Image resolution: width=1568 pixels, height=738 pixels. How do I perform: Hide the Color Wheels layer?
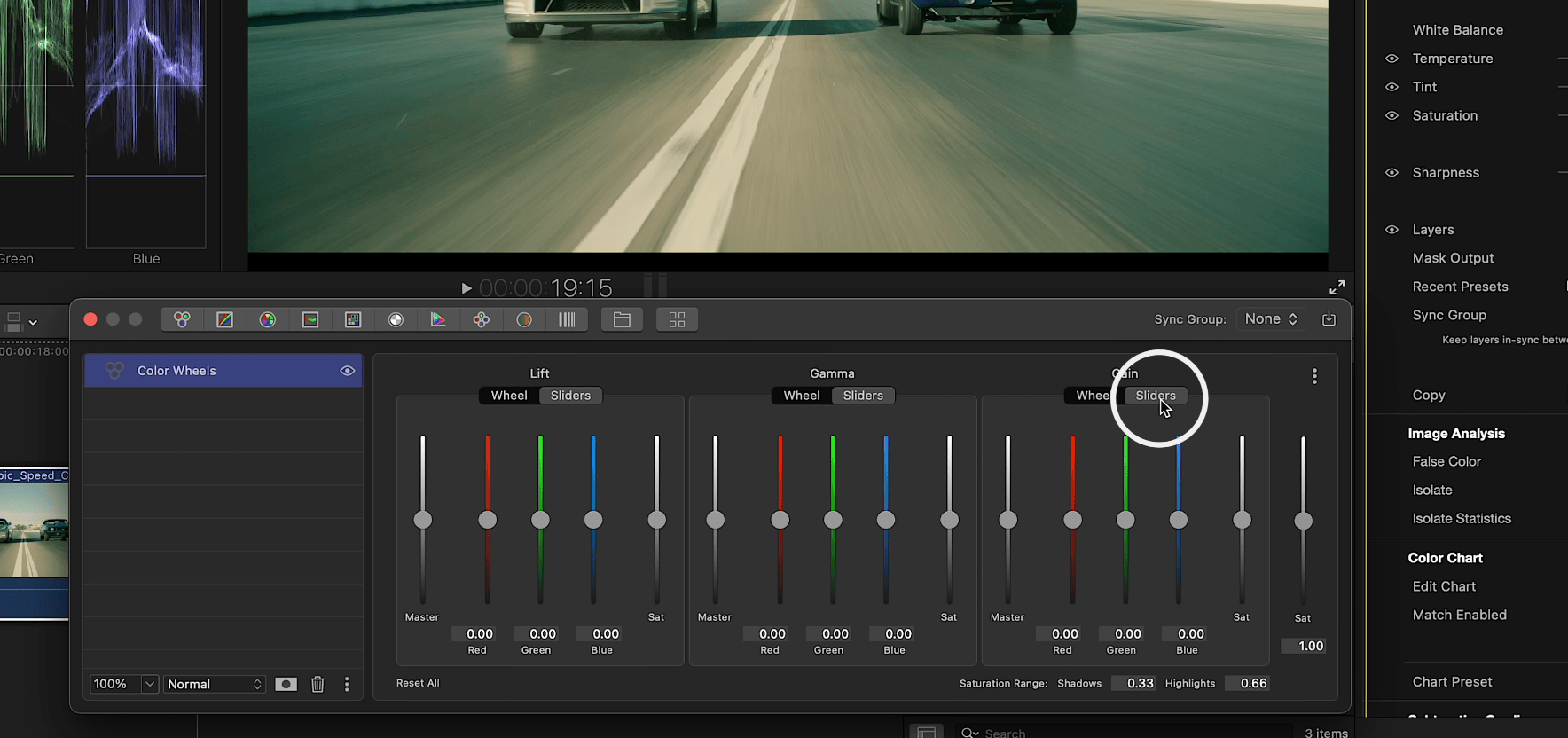(x=347, y=371)
